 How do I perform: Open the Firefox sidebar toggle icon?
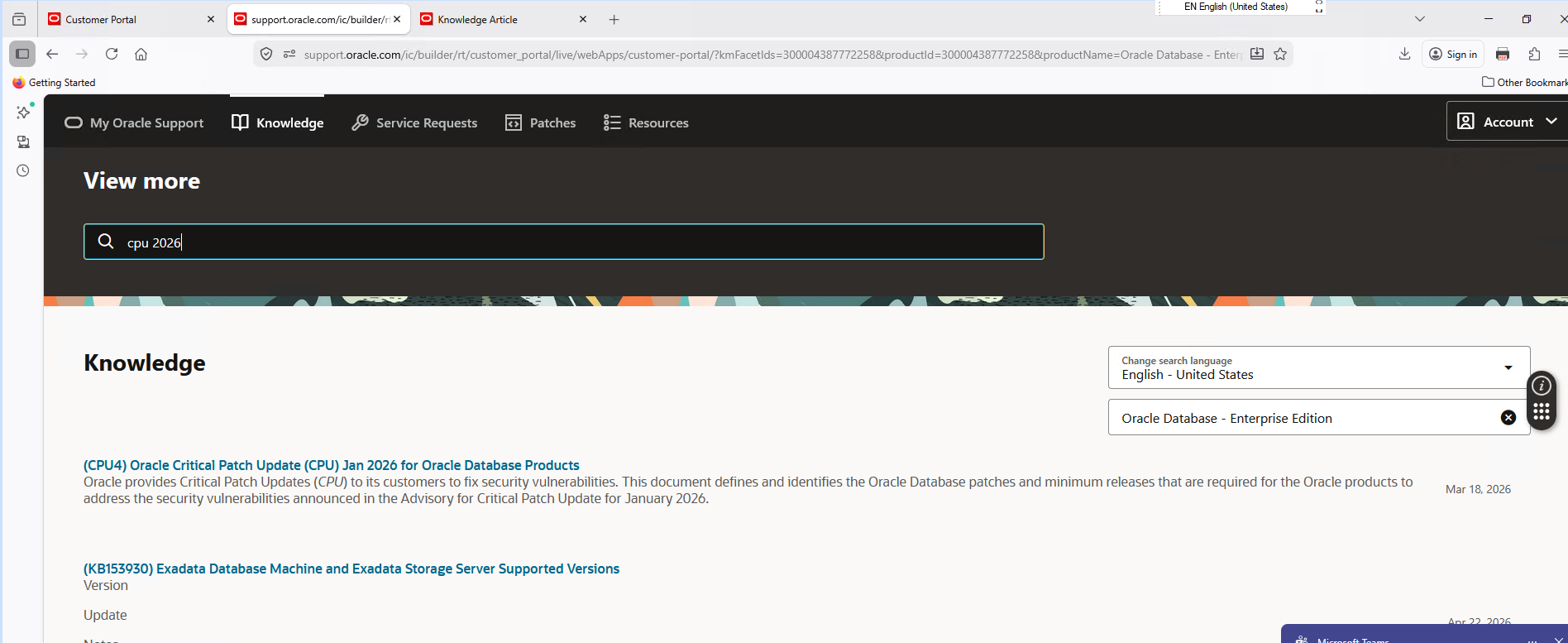pos(22,54)
